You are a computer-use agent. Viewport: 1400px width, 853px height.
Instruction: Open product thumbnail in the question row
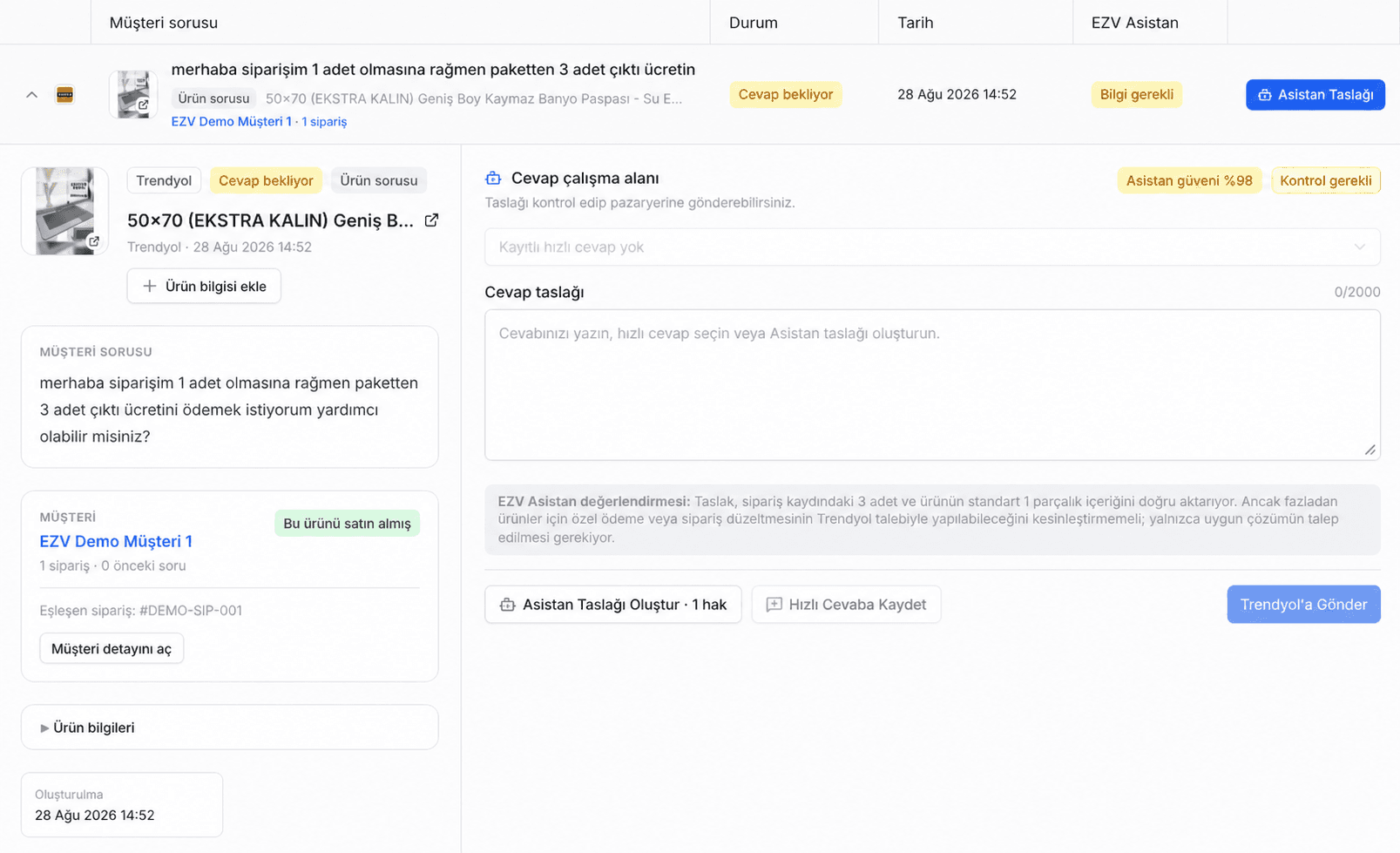click(133, 94)
